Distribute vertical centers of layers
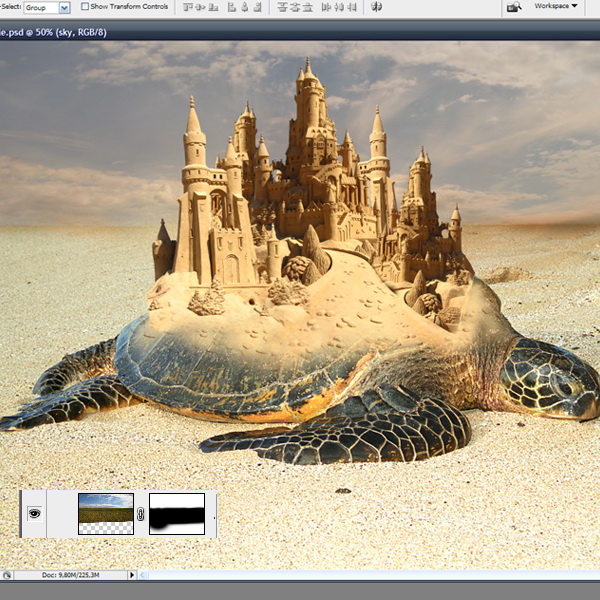The height and width of the screenshot is (600, 600). coord(295,7)
